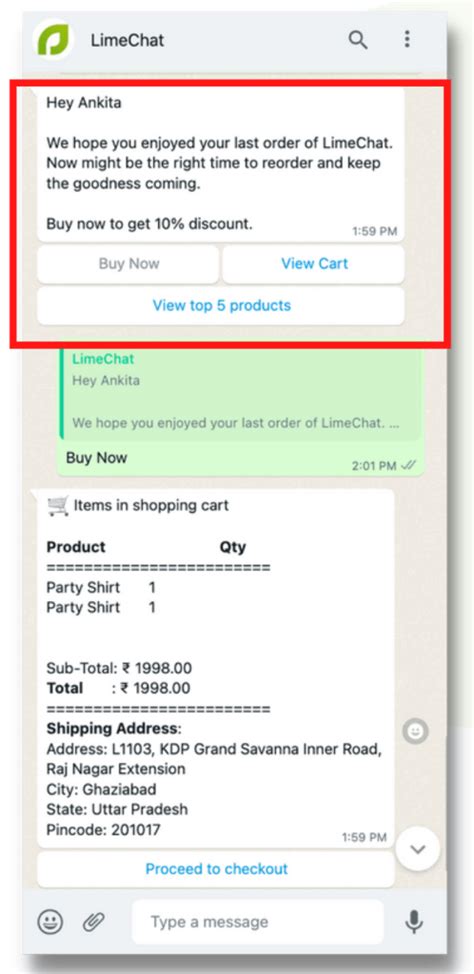The height and width of the screenshot is (974, 474).
Task: Click the shopping cart emoji in message
Action: [x=58, y=507]
